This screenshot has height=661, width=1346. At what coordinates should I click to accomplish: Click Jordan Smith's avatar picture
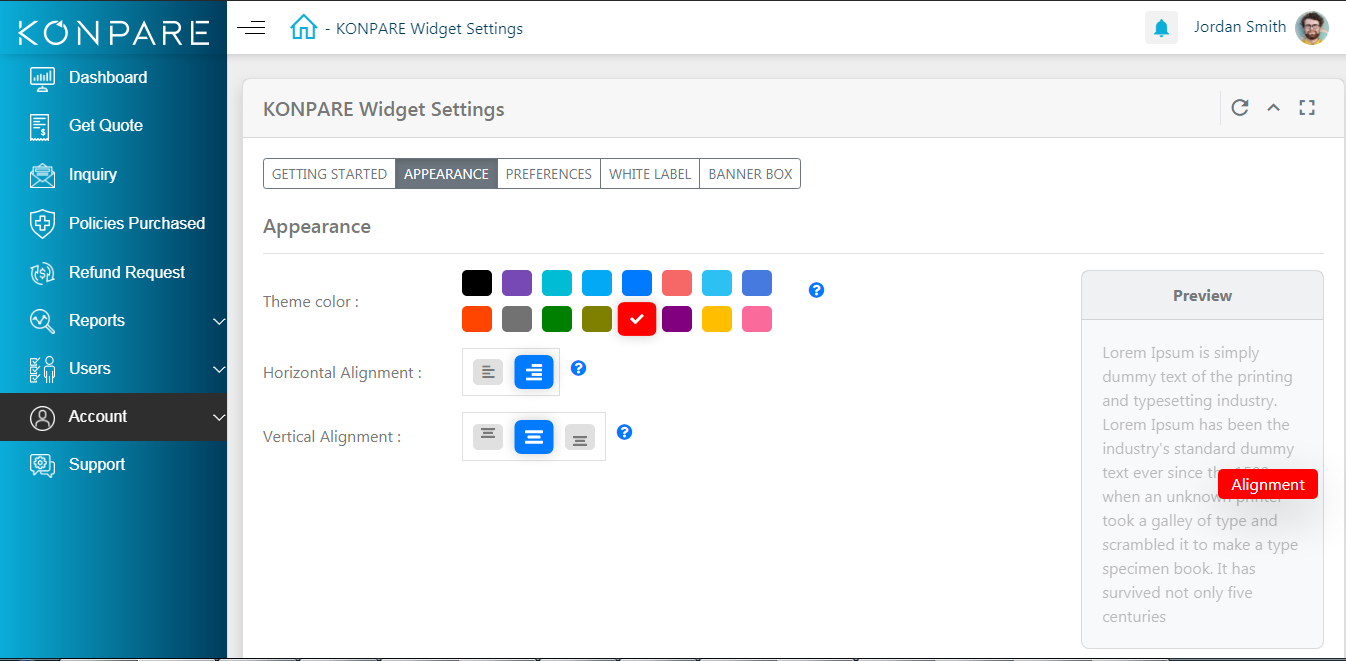[x=1312, y=28]
